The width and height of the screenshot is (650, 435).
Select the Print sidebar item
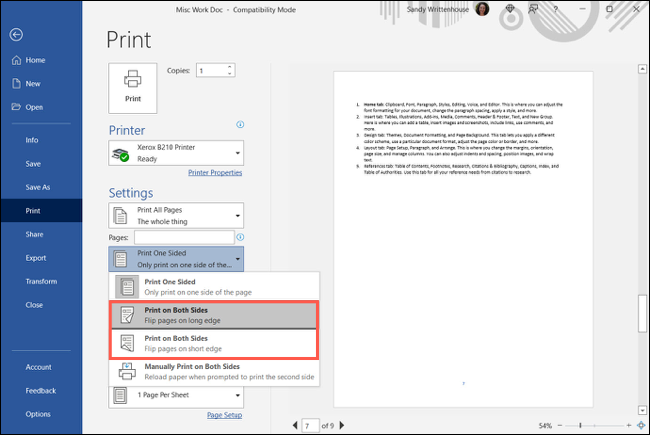41,211
